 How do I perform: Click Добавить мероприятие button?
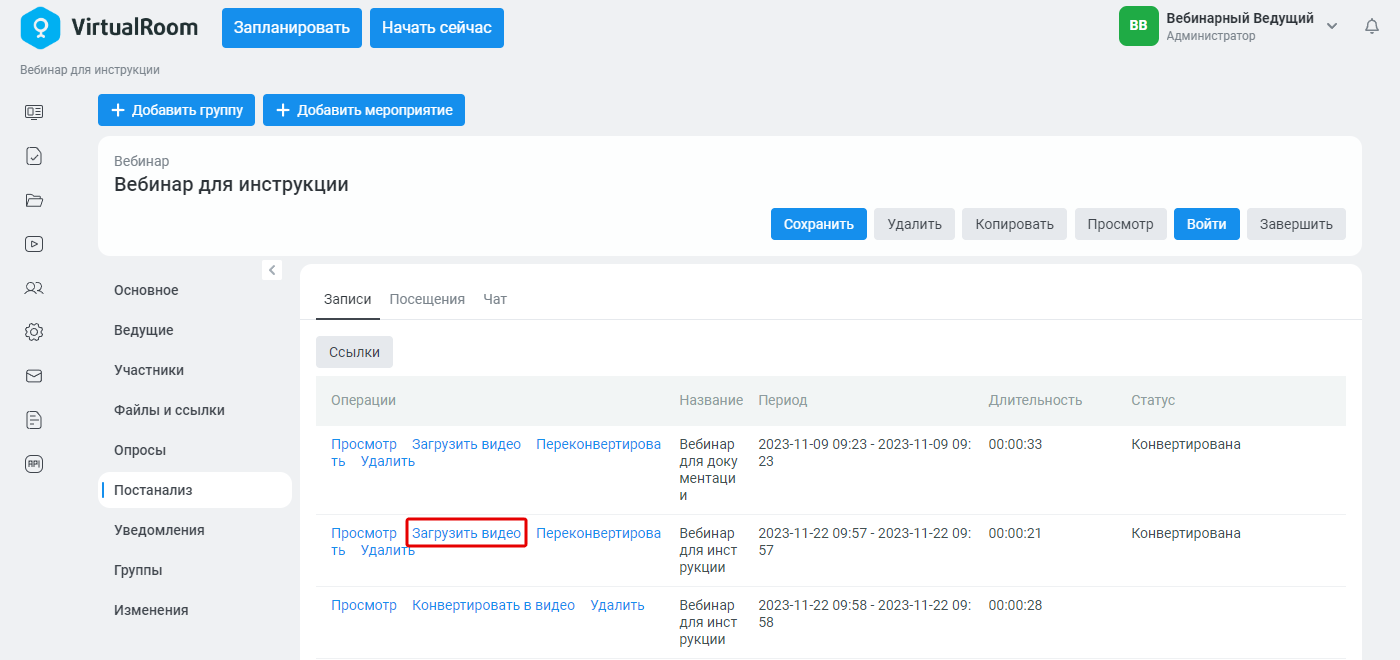364,110
